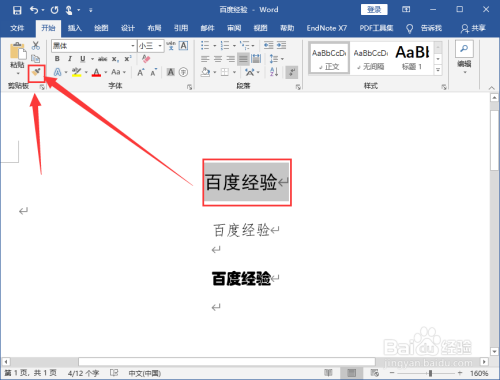
Task: Toggle character shading A
Action: pos(171,72)
